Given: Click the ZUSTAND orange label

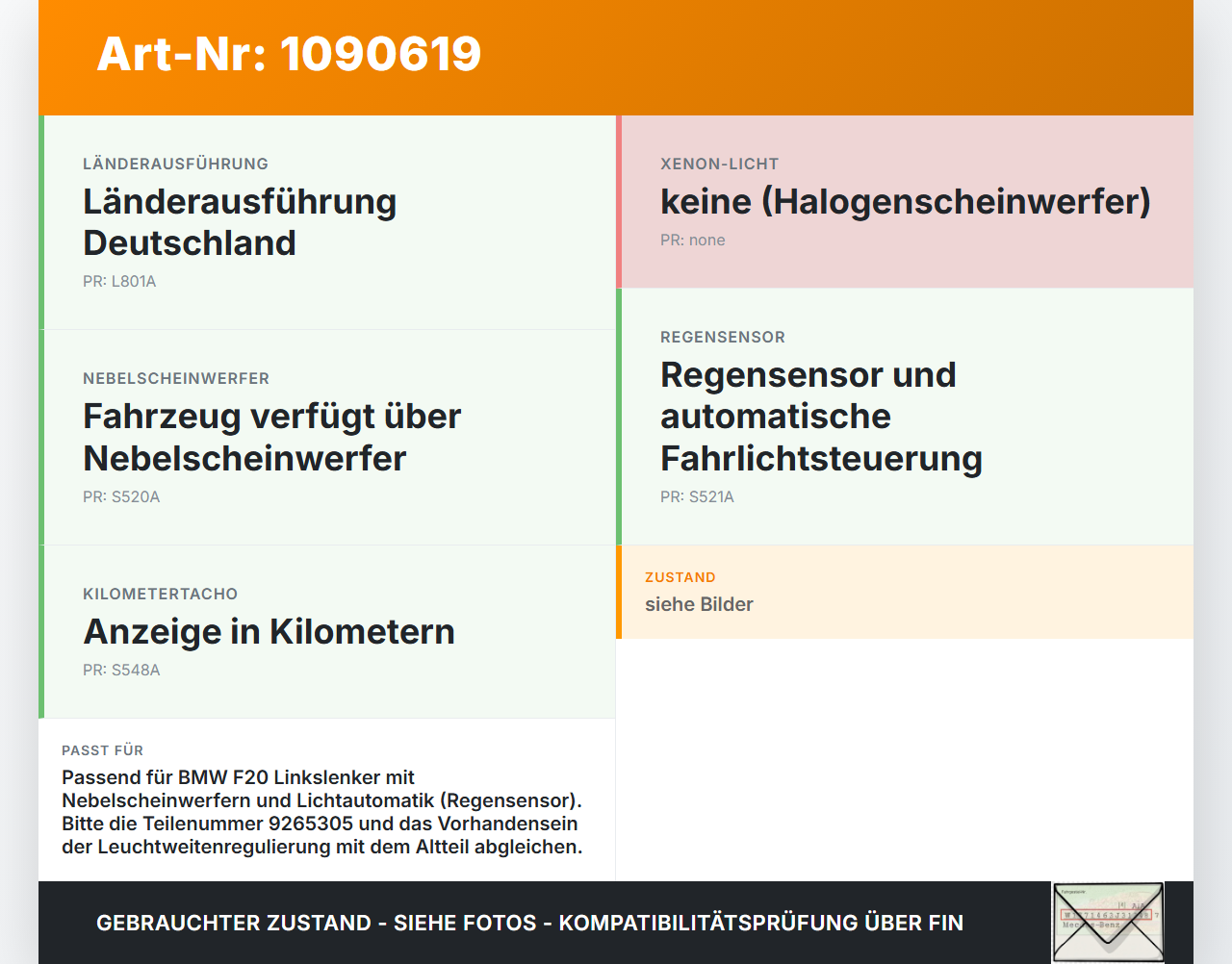Looking at the screenshot, I should pyautogui.click(x=680, y=577).
